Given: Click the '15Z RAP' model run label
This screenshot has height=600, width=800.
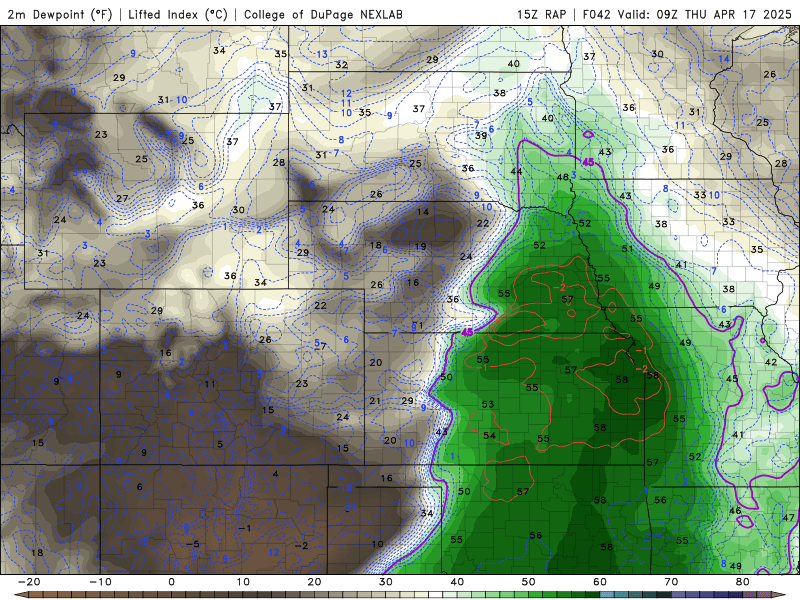Looking at the screenshot, I should [x=541, y=14].
